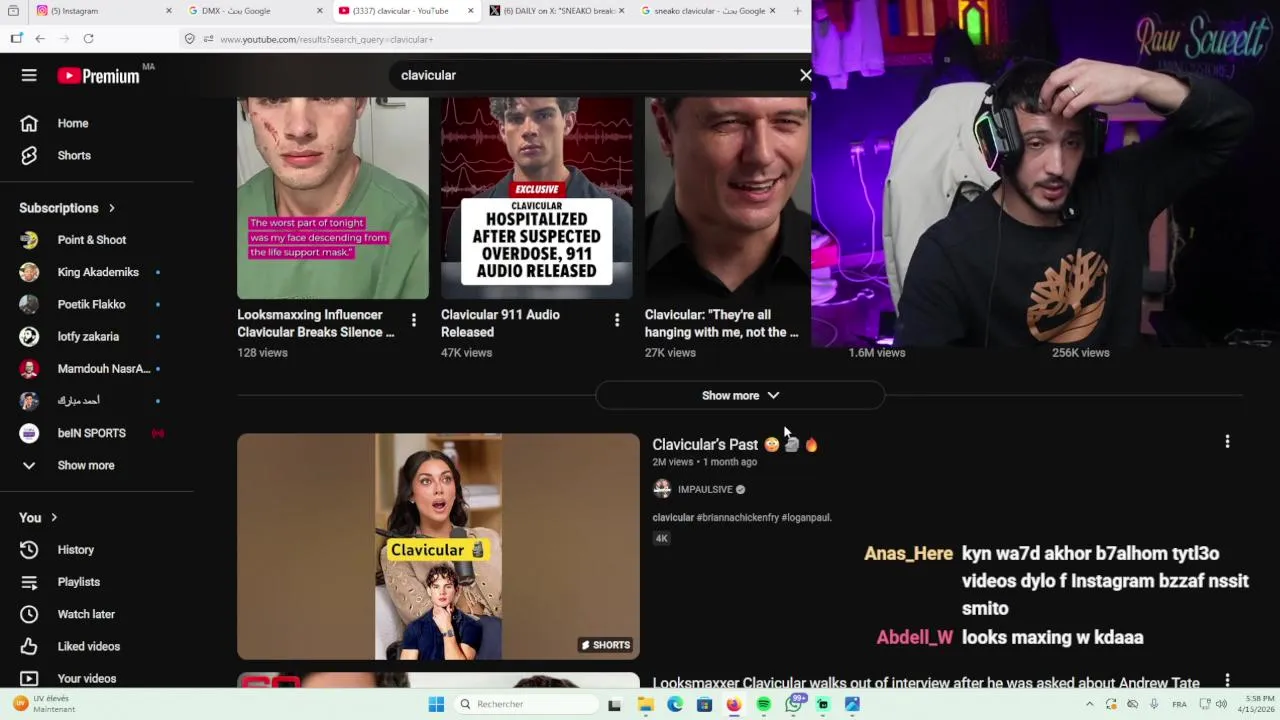This screenshot has width=1280, height=720.
Task: Open Spotify from the taskbar
Action: pyautogui.click(x=764, y=704)
